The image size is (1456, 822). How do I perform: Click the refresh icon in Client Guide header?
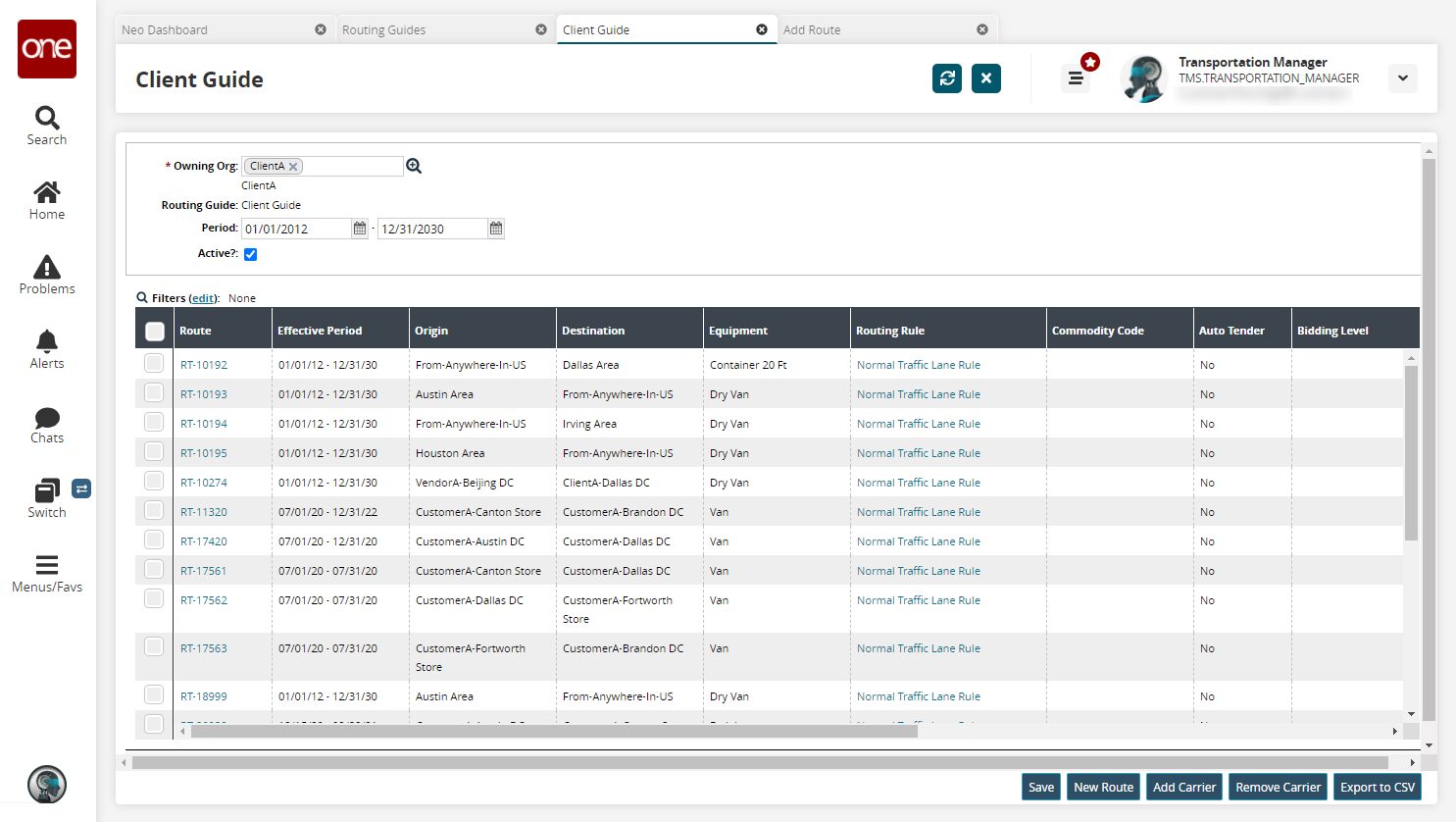[946, 78]
